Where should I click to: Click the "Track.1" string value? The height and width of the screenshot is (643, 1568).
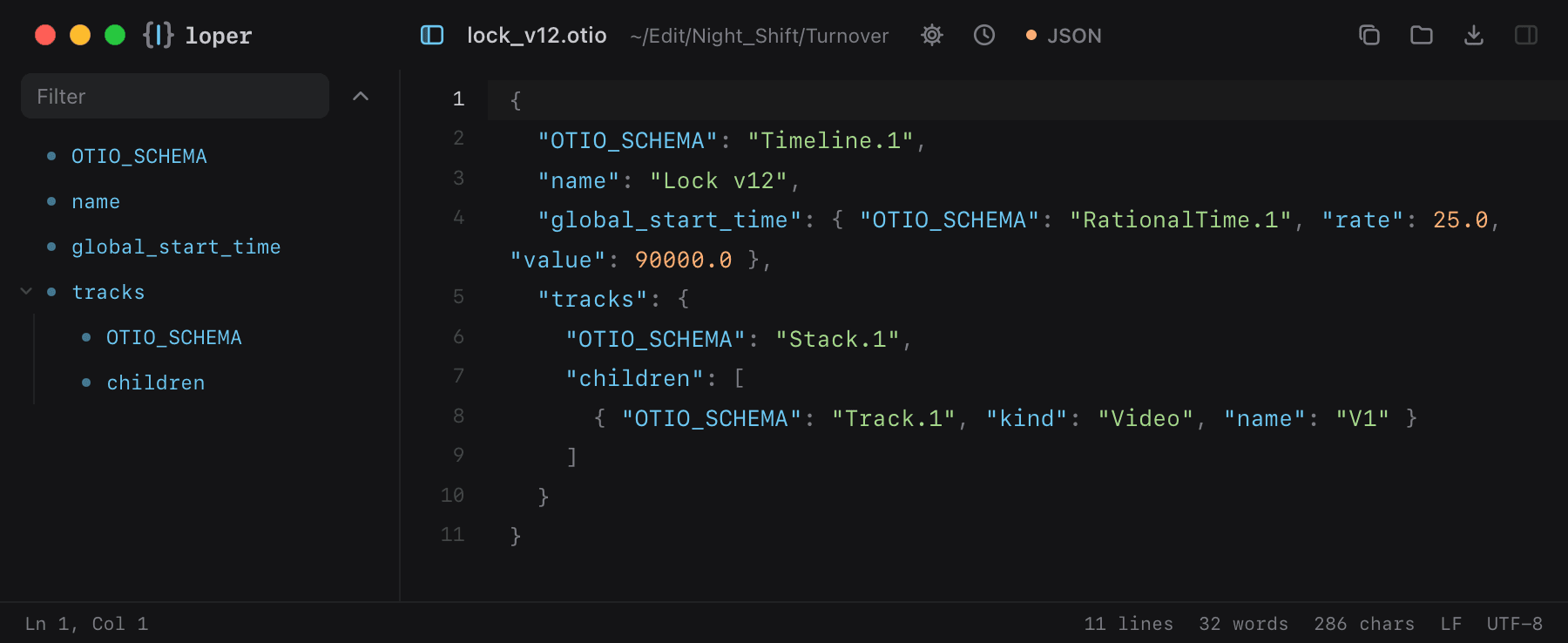[x=894, y=418]
